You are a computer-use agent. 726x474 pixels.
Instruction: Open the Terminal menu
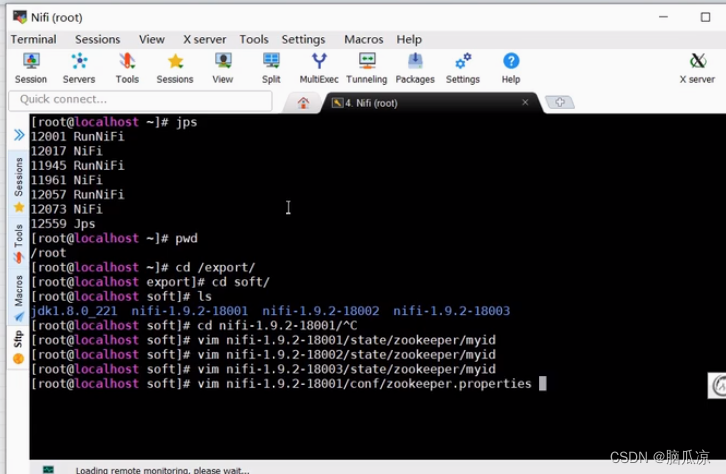pyautogui.click(x=33, y=39)
